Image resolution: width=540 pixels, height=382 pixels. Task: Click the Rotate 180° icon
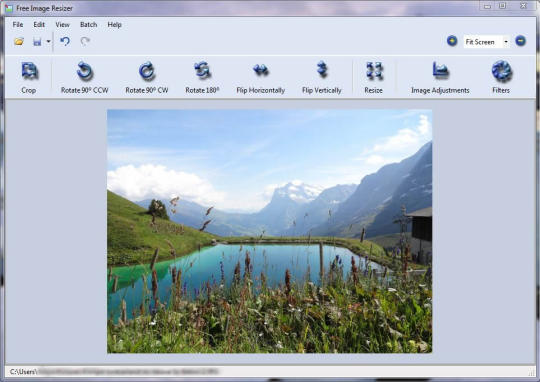pyautogui.click(x=202, y=70)
